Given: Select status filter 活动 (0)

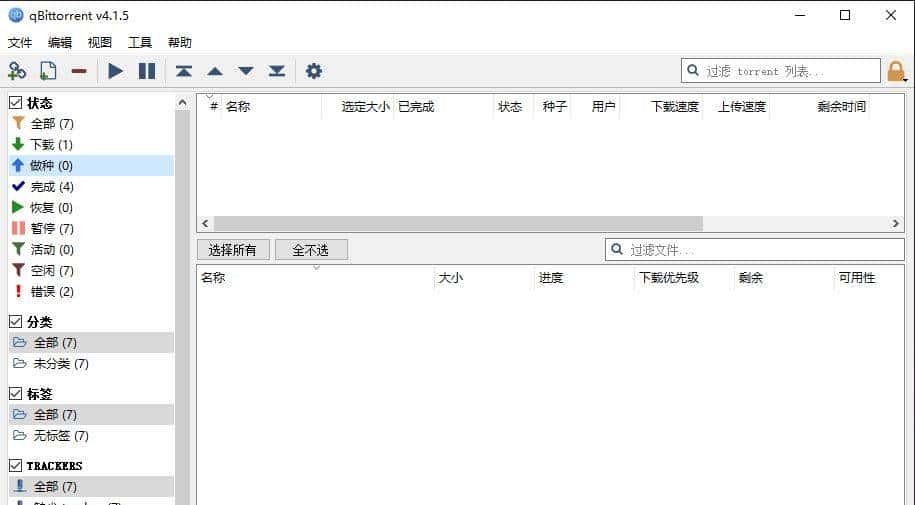Looking at the screenshot, I should (x=92, y=250).
